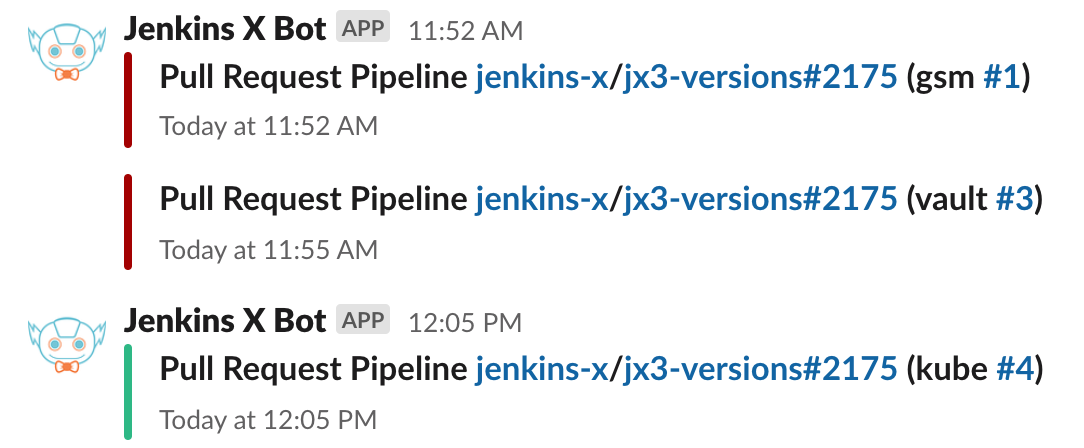Viewport: 1084px width, 448px height.
Task: Click the "Today at 12:05 PM" attachment footer
Action: click(x=268, y=420)
